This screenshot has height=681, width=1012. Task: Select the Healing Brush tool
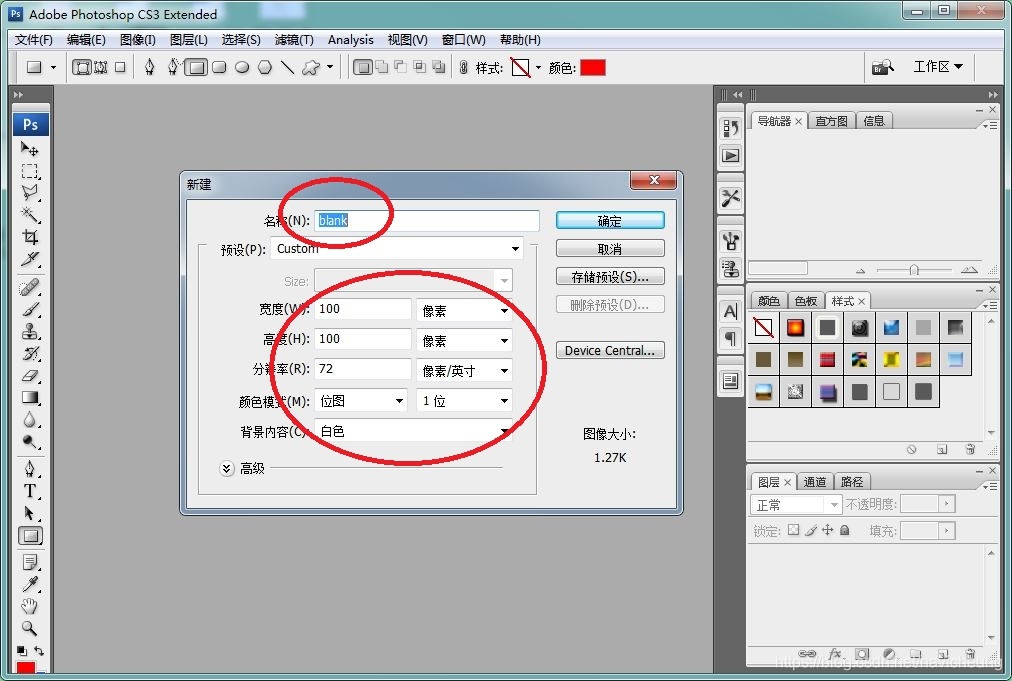pos(30,287)
